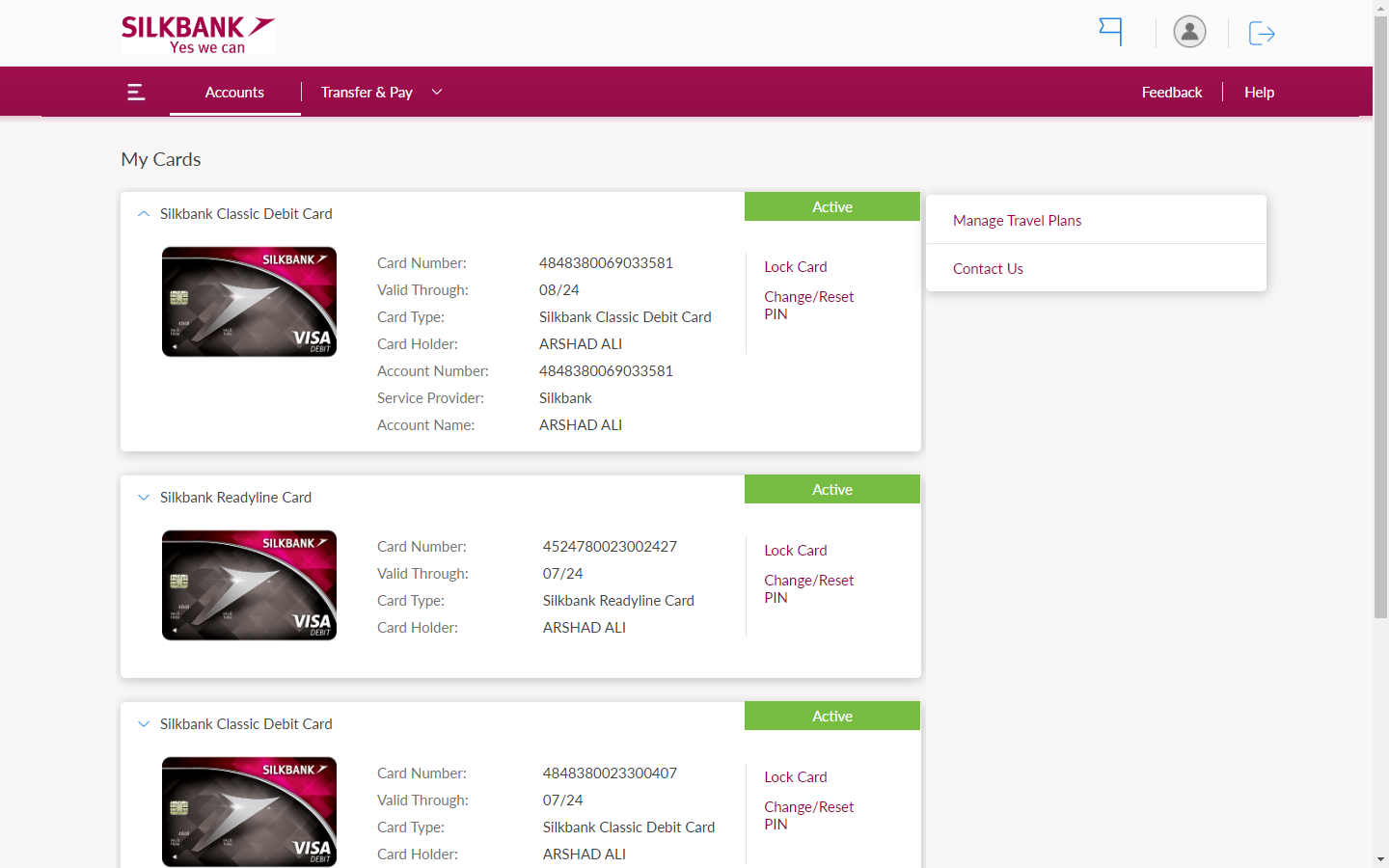Click Contact Us link
1389x868 pixels.
click(x=988, y=269)
